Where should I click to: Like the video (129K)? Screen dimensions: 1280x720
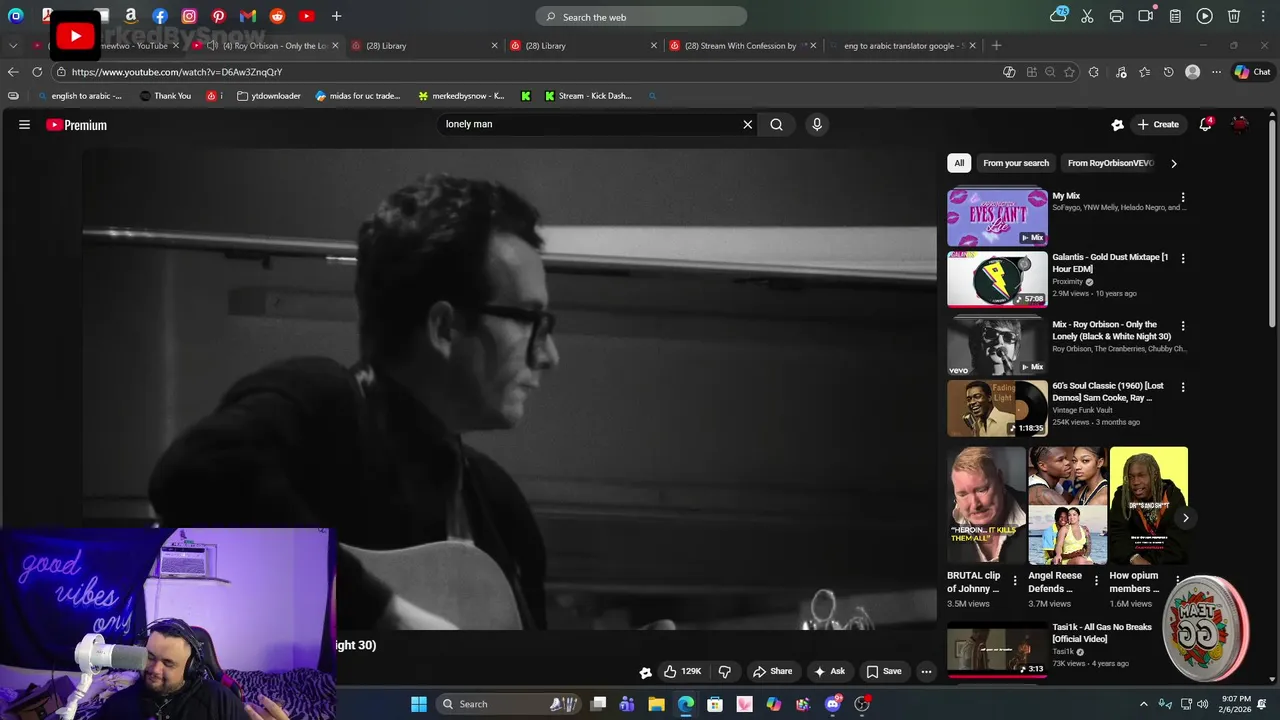click(x=682, y=672)
